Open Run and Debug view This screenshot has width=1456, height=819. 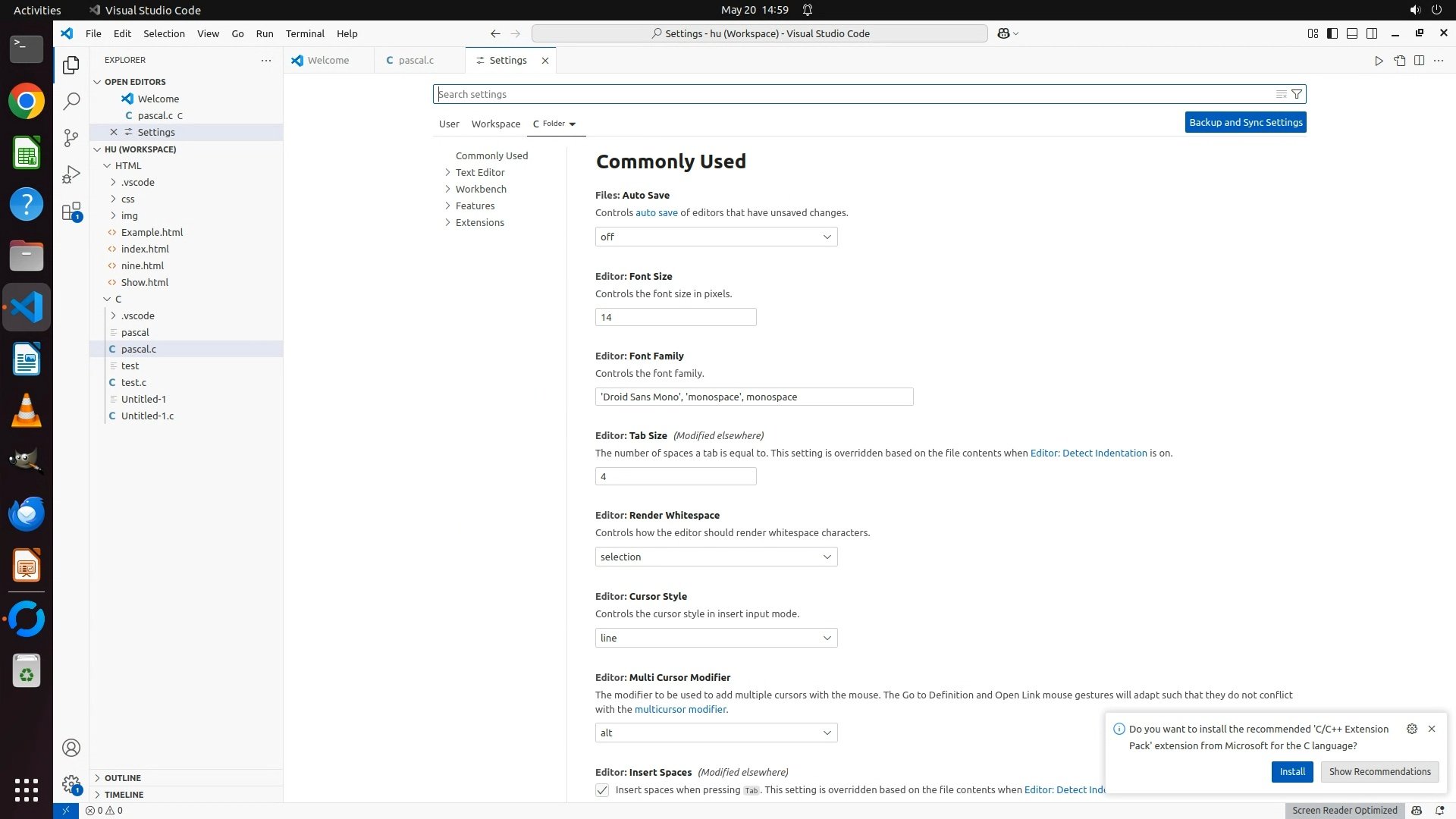pos(71,174)
